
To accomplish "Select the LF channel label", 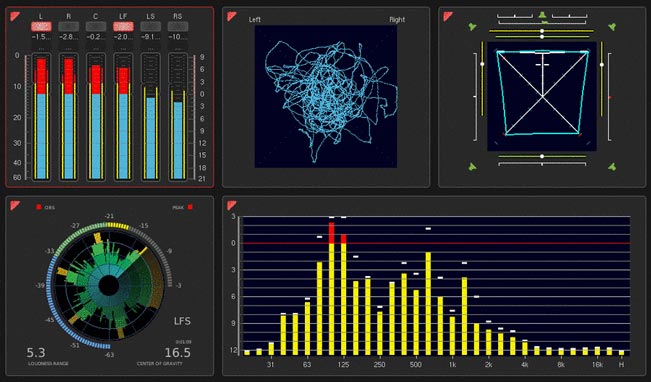I will point(123,17).
